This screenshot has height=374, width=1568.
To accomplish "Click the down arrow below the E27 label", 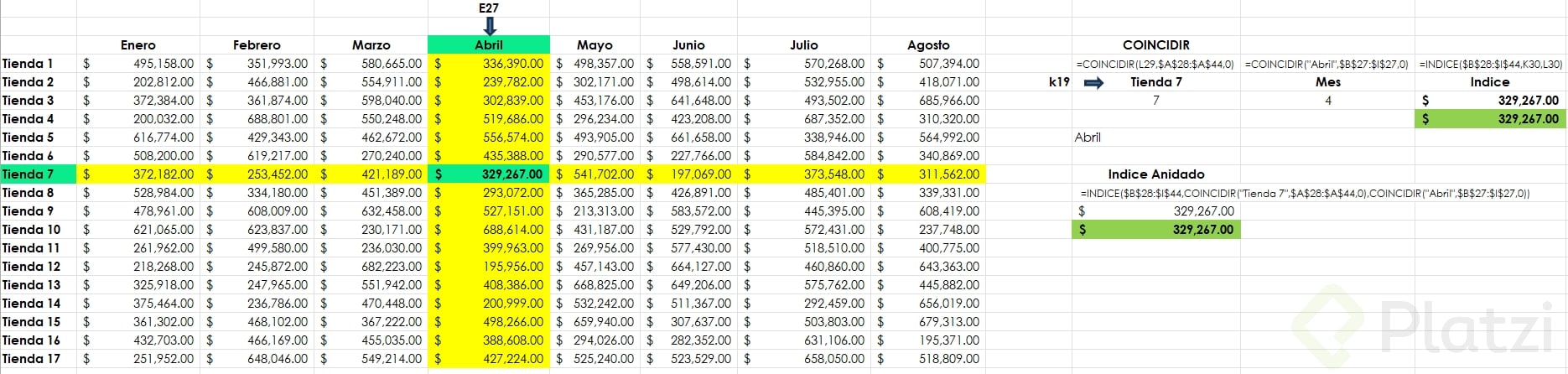I will (x=490, y=26).
